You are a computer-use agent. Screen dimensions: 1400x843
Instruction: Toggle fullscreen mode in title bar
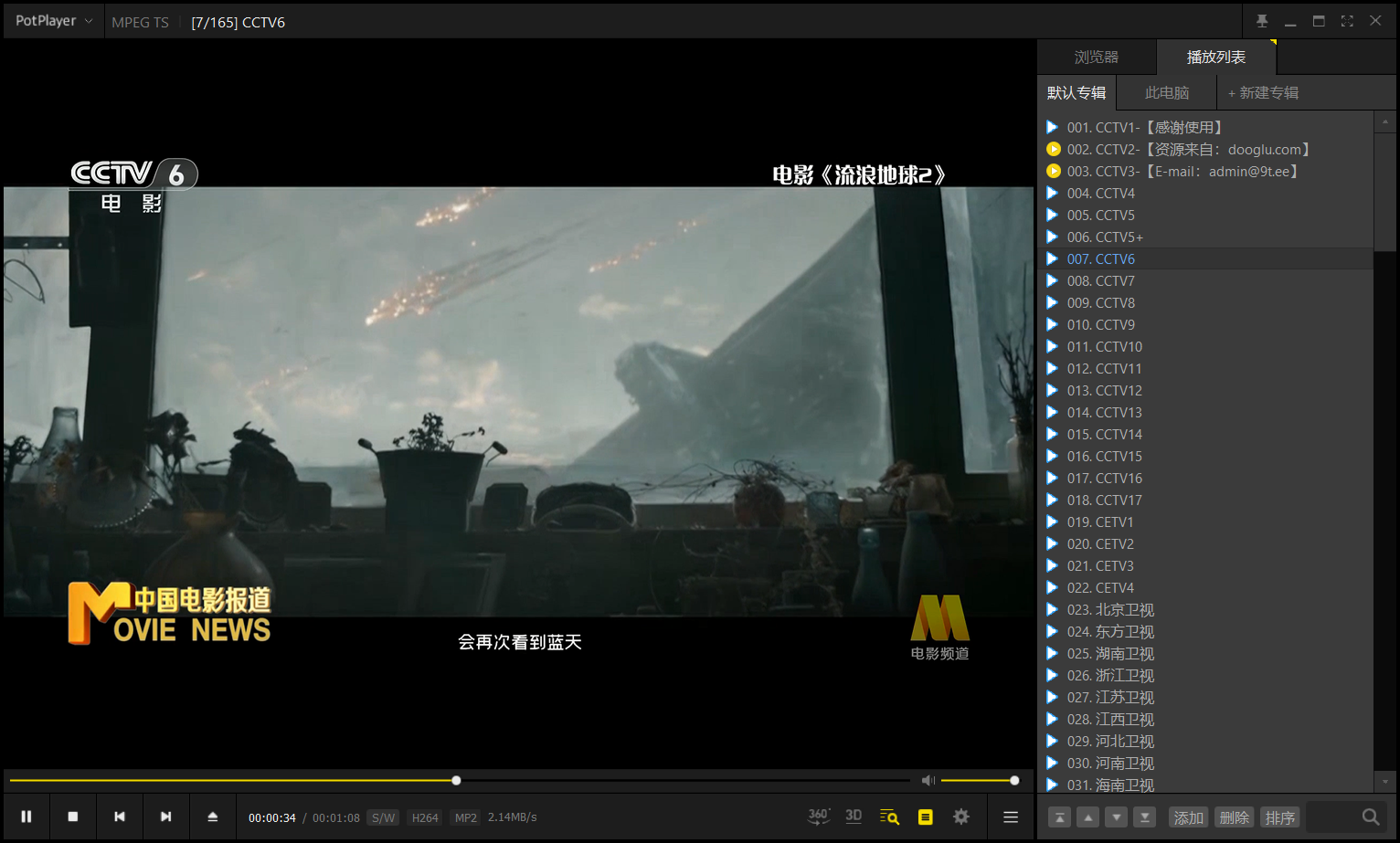[1347, 21]
